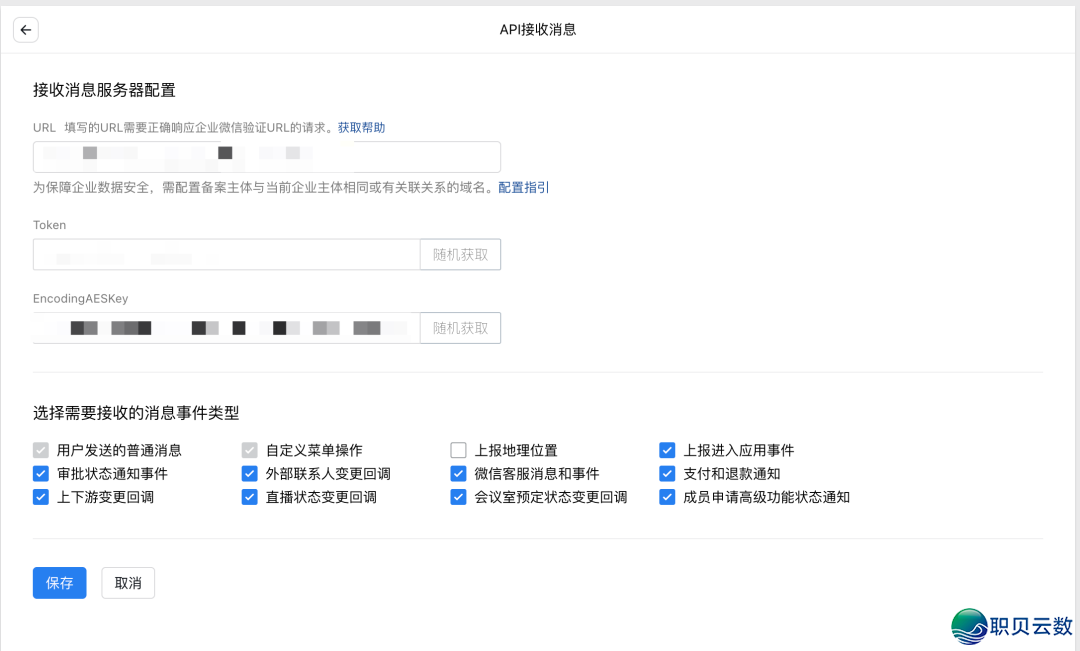Enable the 上报地理位置 checkbox
The height and width of the screenshot is (651, 1080).
tap(459, 450)
